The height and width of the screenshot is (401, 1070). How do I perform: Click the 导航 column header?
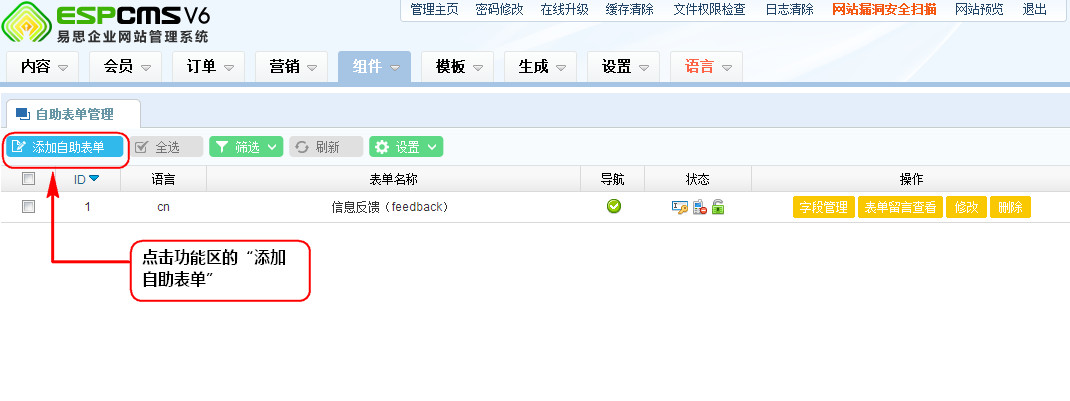(612, 179)
